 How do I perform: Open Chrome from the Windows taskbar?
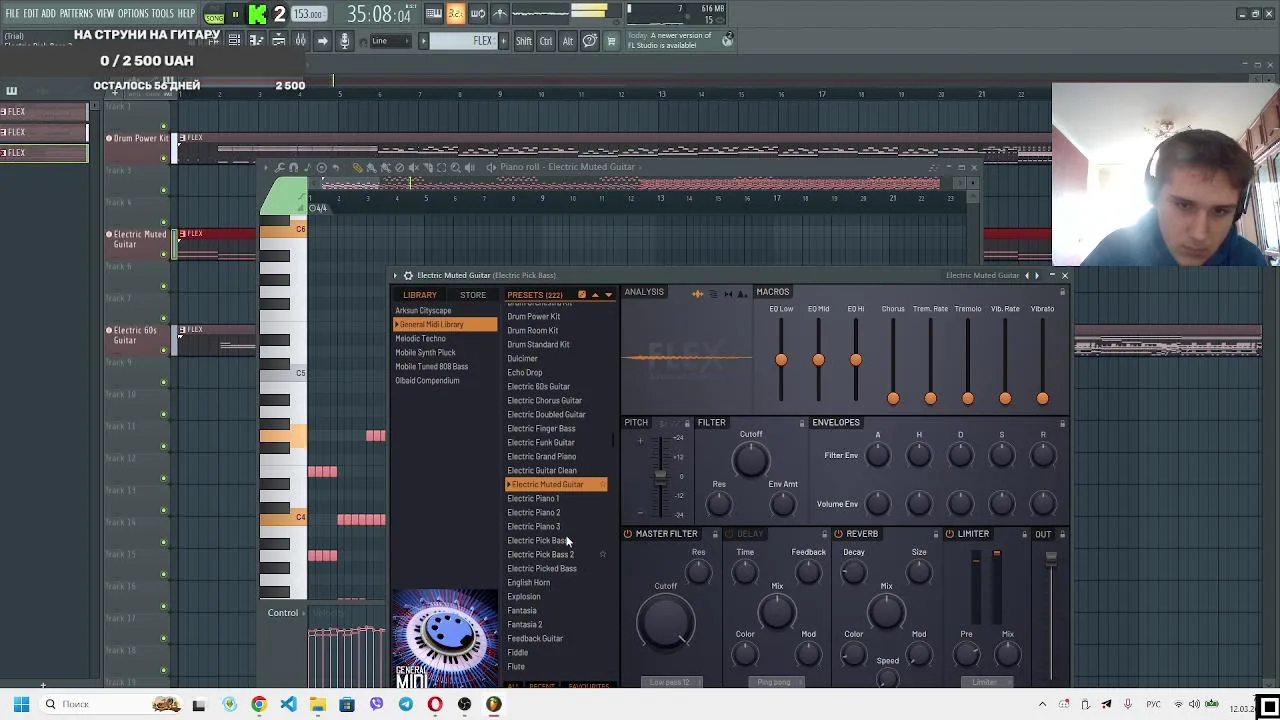point(259,704)
